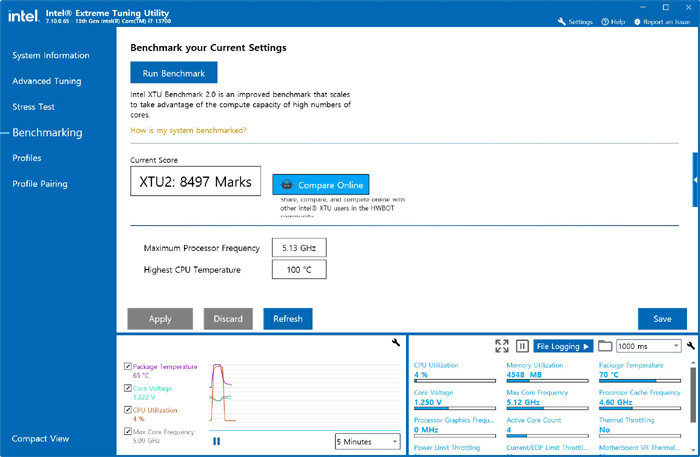The width and height of the screenshot is (700, 457).
Task: Open the Help question mark icon
Action: click(x=605, y=21)
